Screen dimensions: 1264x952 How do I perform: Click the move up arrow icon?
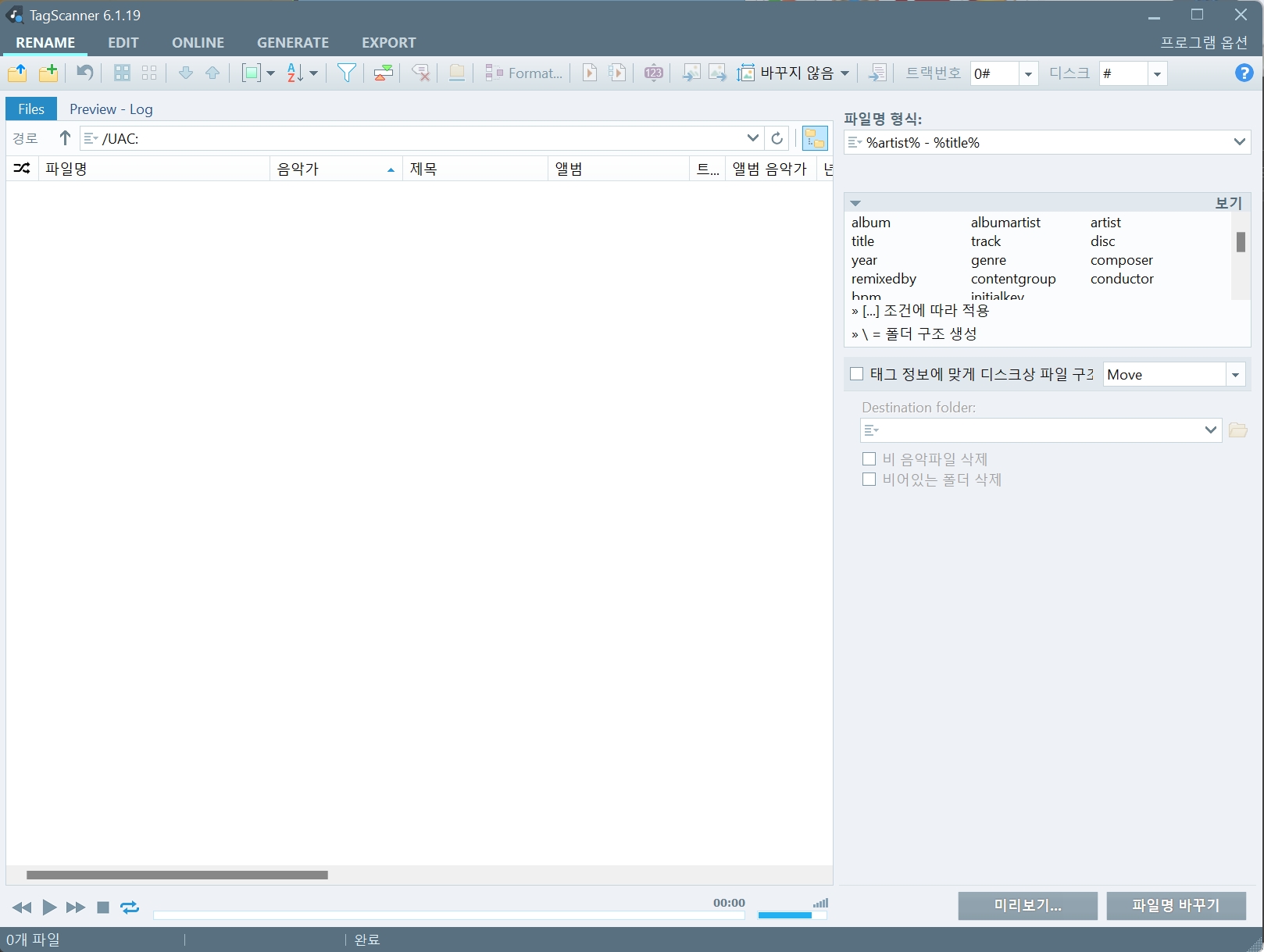pos(212,73)
